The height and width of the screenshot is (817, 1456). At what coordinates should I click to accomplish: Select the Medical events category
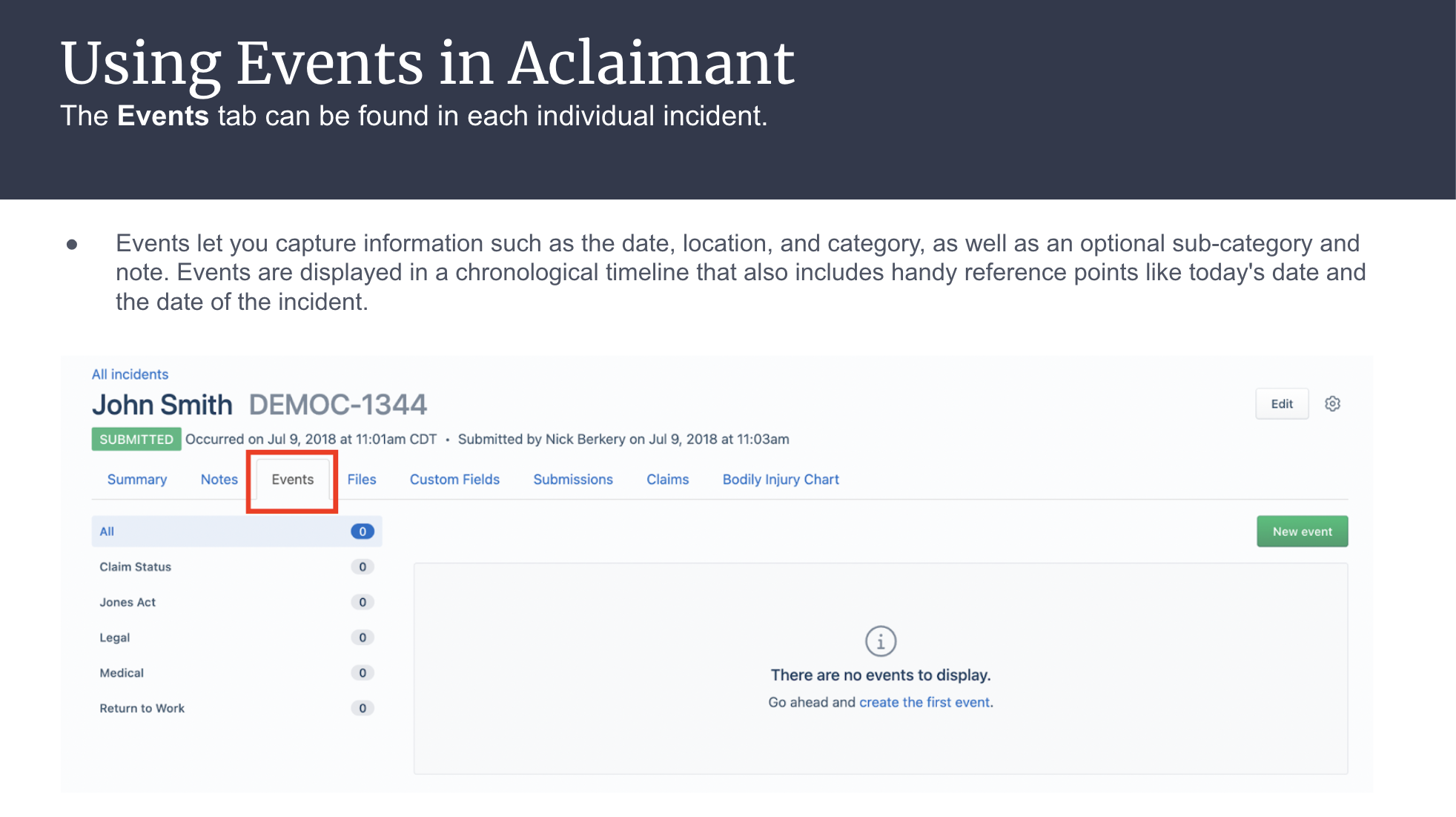(x=236, y=673)
